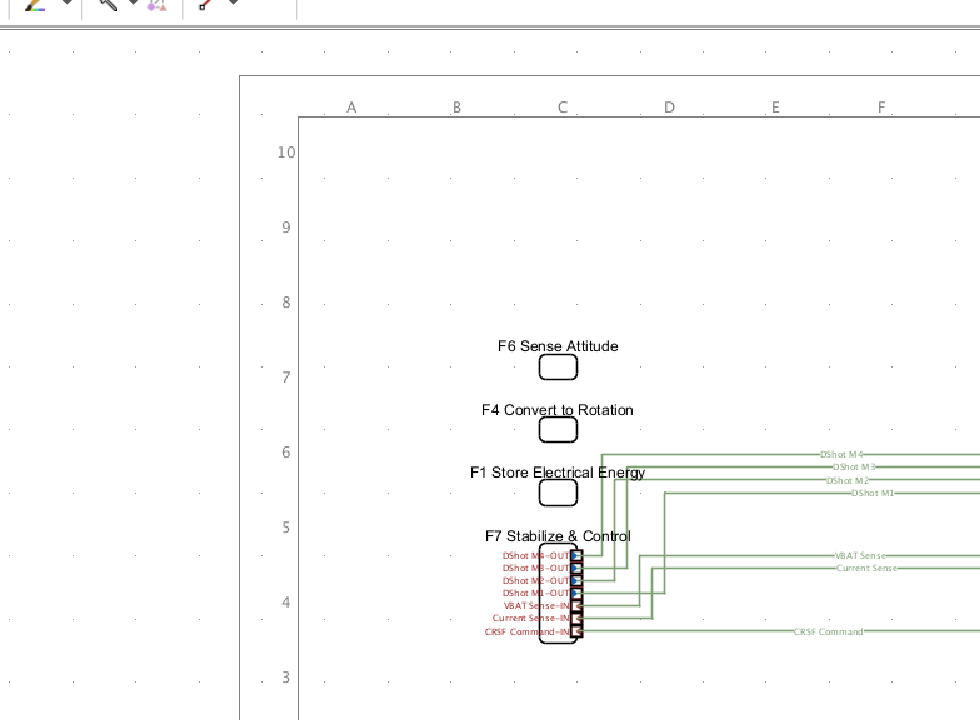Click row marker '7' on the frame
Image resolution: width=980 pixels, height=720 pixels.
point(286,378)
